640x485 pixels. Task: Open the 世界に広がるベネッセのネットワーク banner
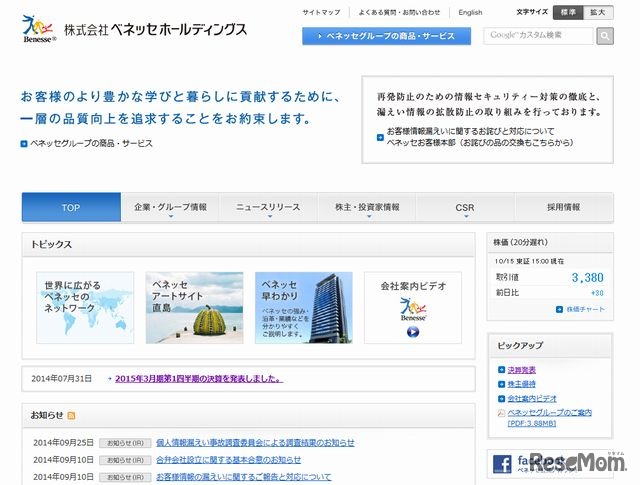(x=85, y=308)
